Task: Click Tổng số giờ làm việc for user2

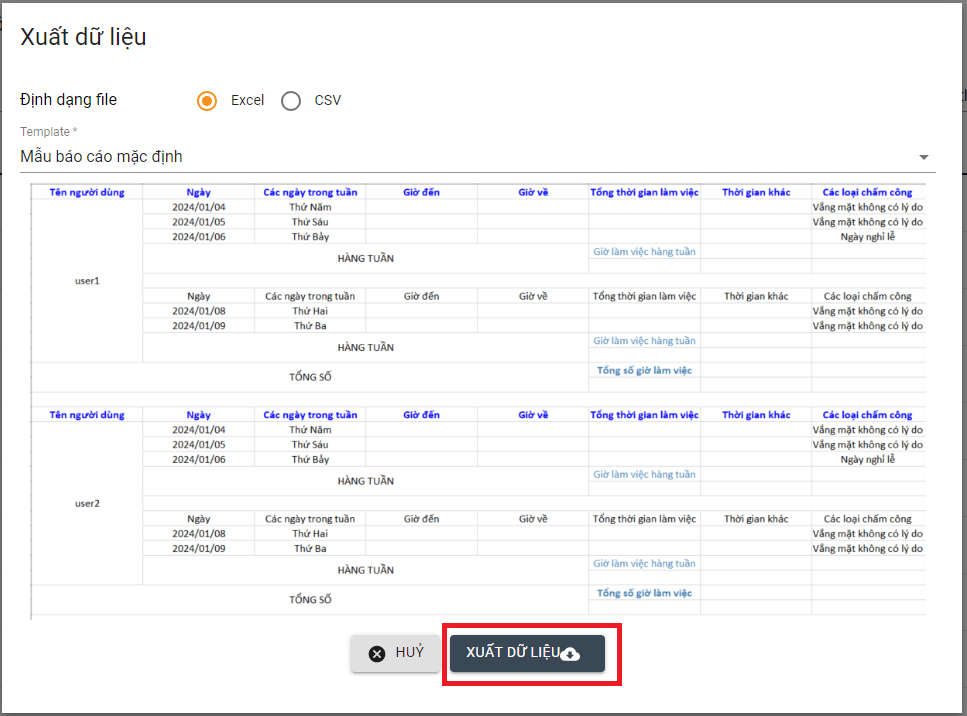Action: [644, 593]
